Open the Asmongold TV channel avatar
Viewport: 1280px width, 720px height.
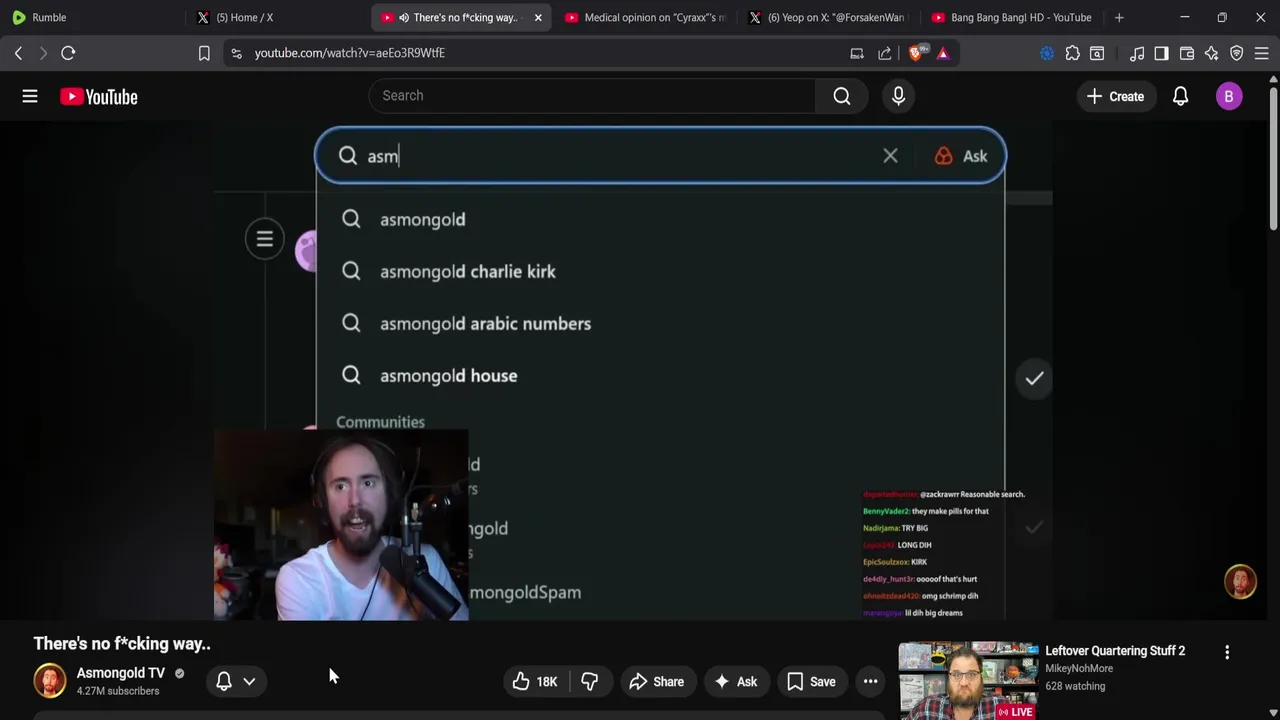coord(50,681)
